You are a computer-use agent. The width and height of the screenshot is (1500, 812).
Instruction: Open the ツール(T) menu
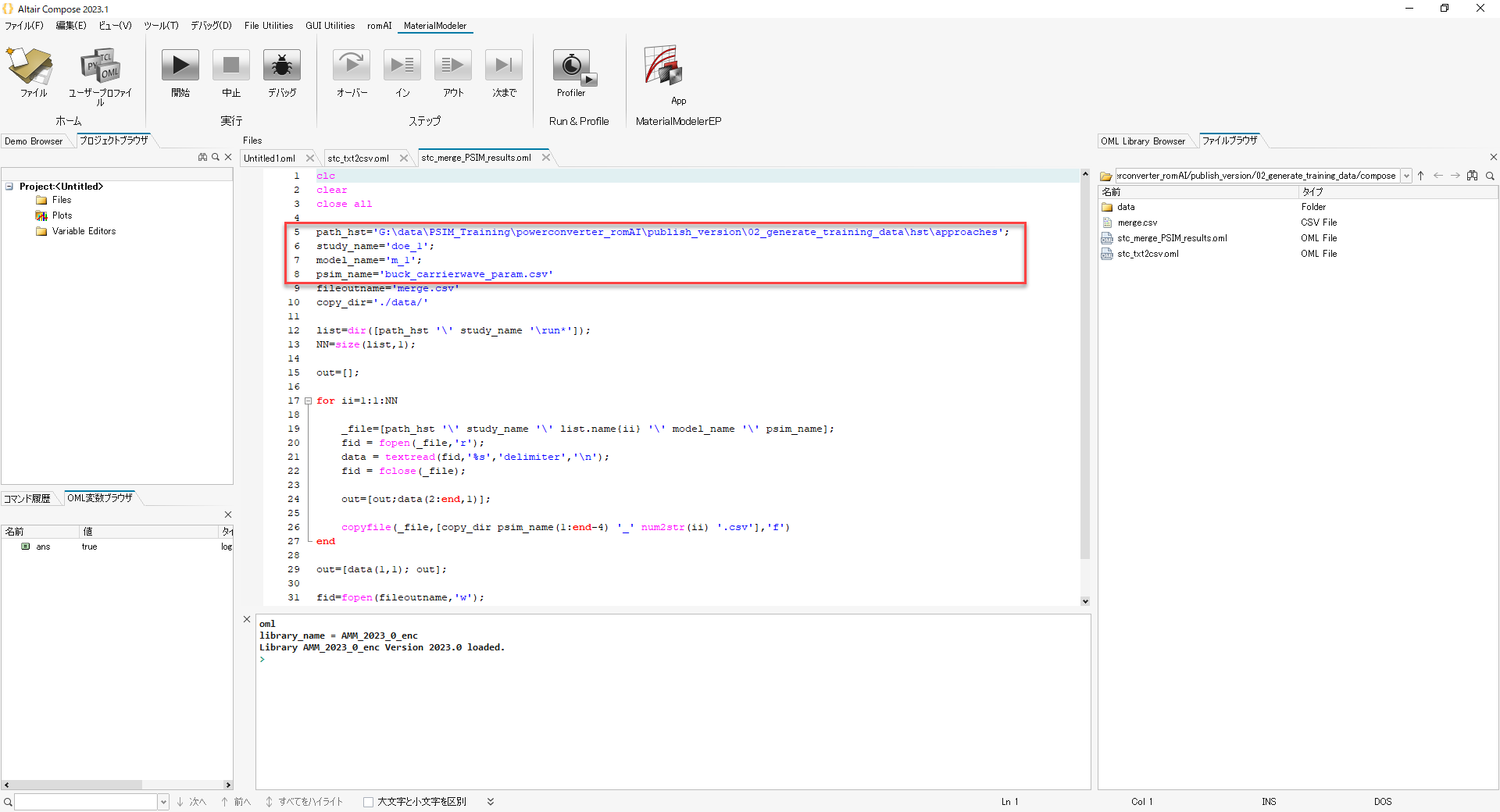click(161, 26)
